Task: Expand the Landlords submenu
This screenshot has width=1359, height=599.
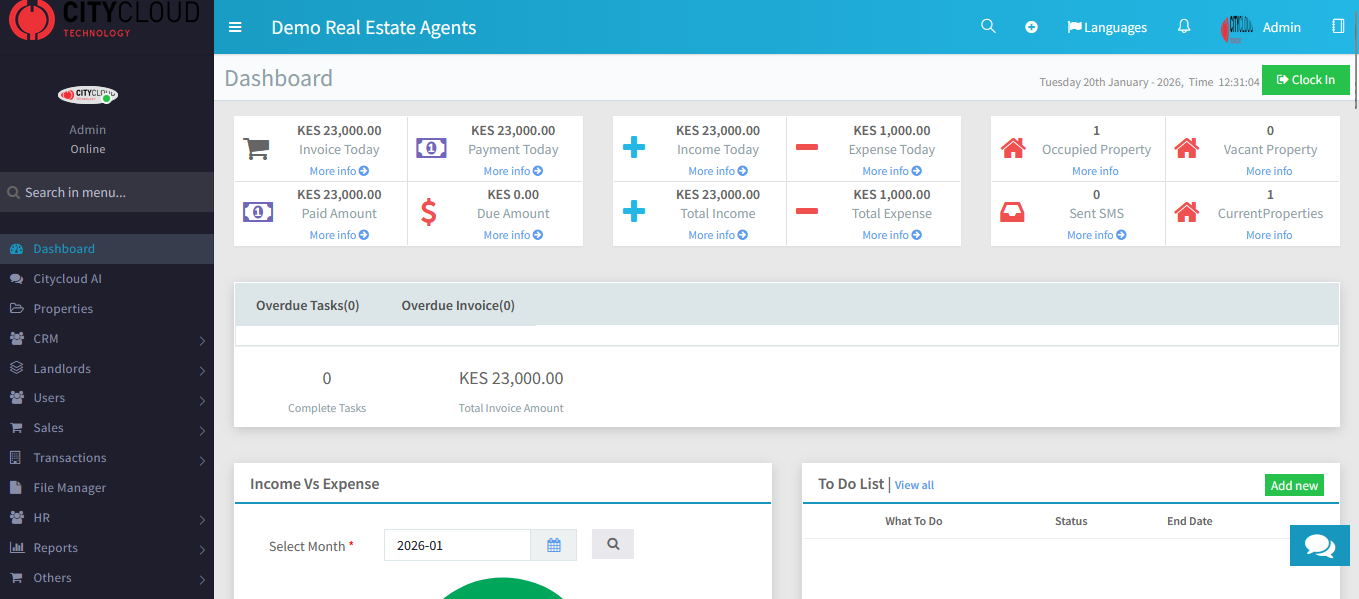Action: [202, 371]
